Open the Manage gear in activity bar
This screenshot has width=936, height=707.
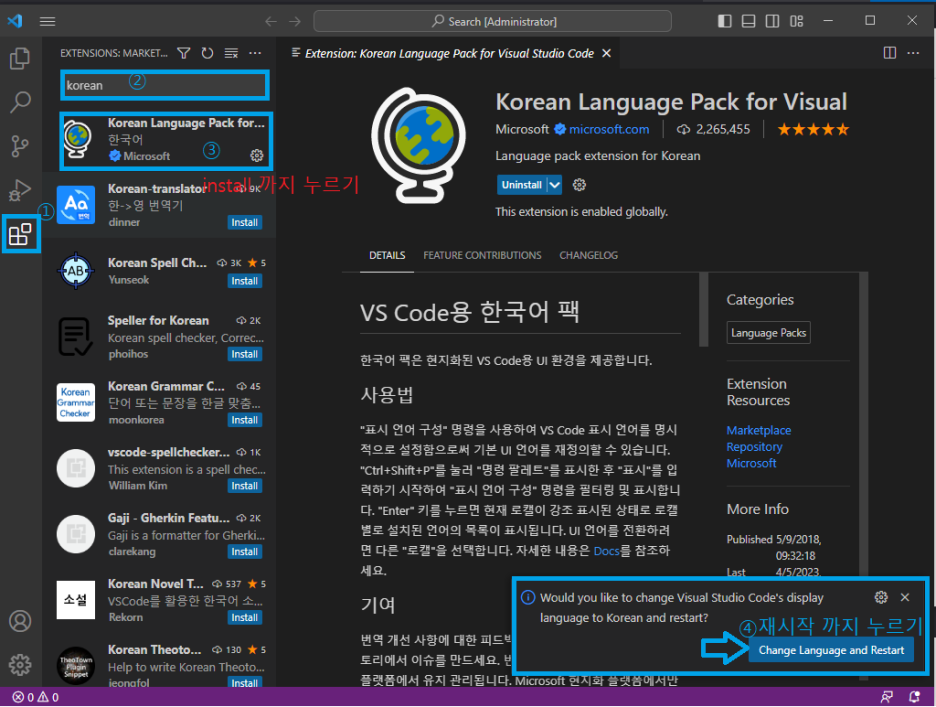(x=20, y=664)
